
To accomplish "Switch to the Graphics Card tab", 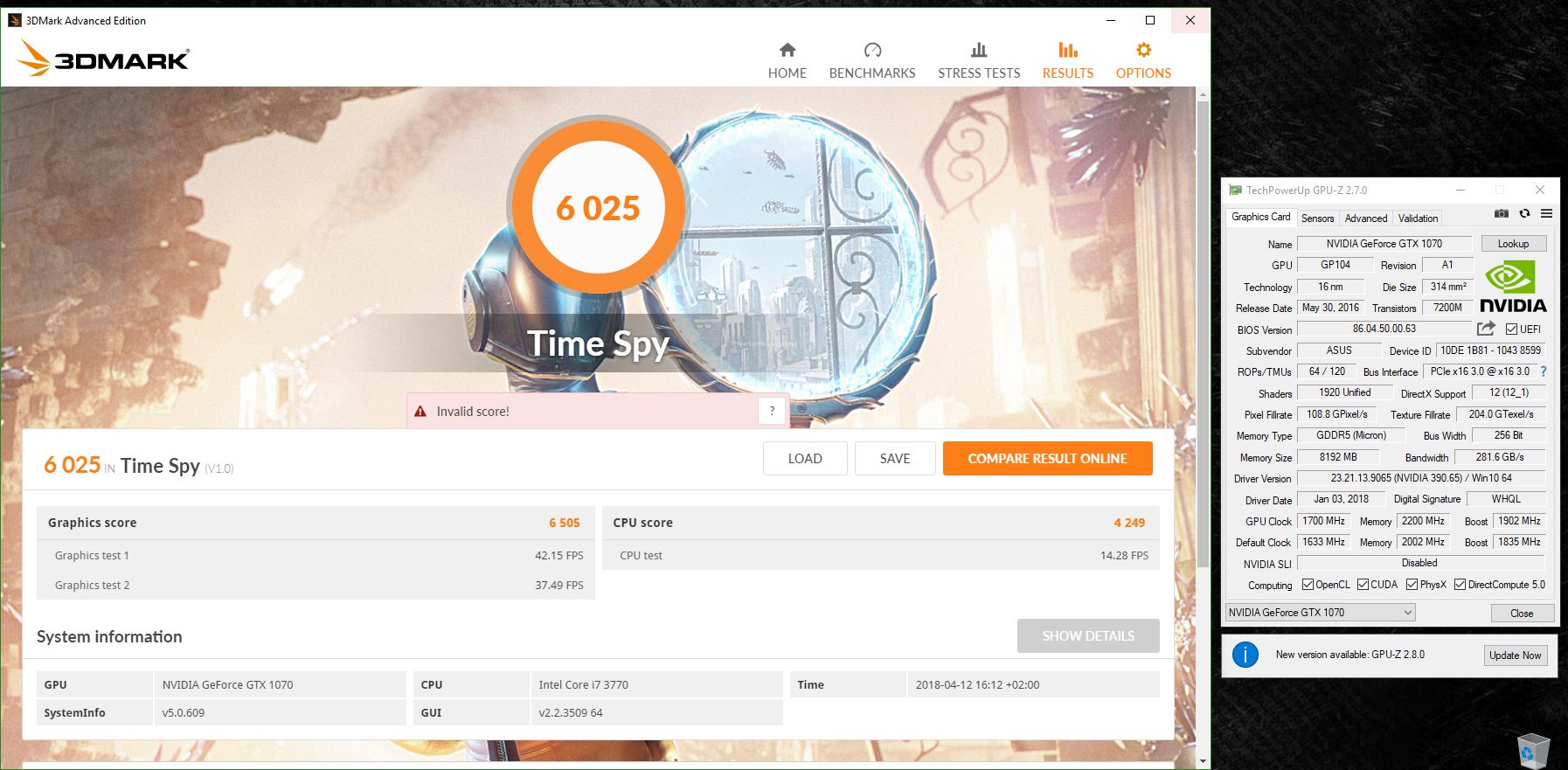I will [1260, 217].
